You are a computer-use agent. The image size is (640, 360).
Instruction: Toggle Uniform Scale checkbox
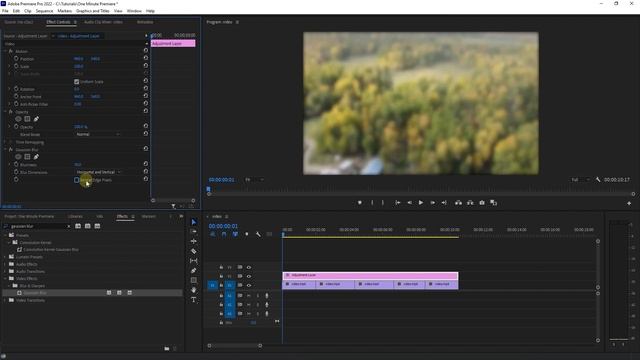coord(76,82)
